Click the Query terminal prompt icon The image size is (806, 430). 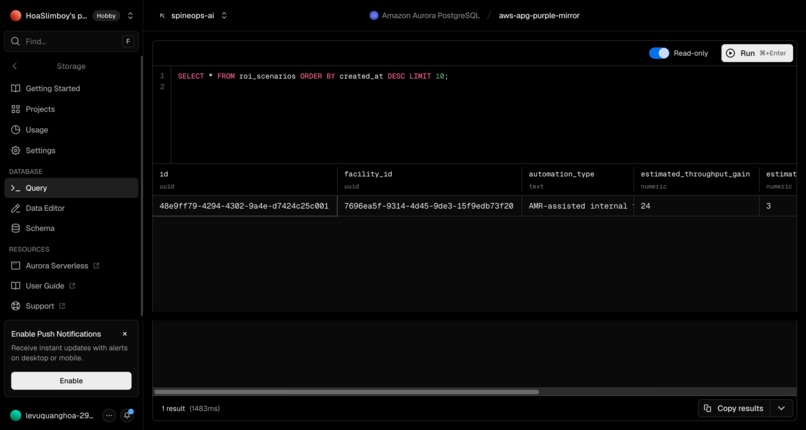coord(15,188)
